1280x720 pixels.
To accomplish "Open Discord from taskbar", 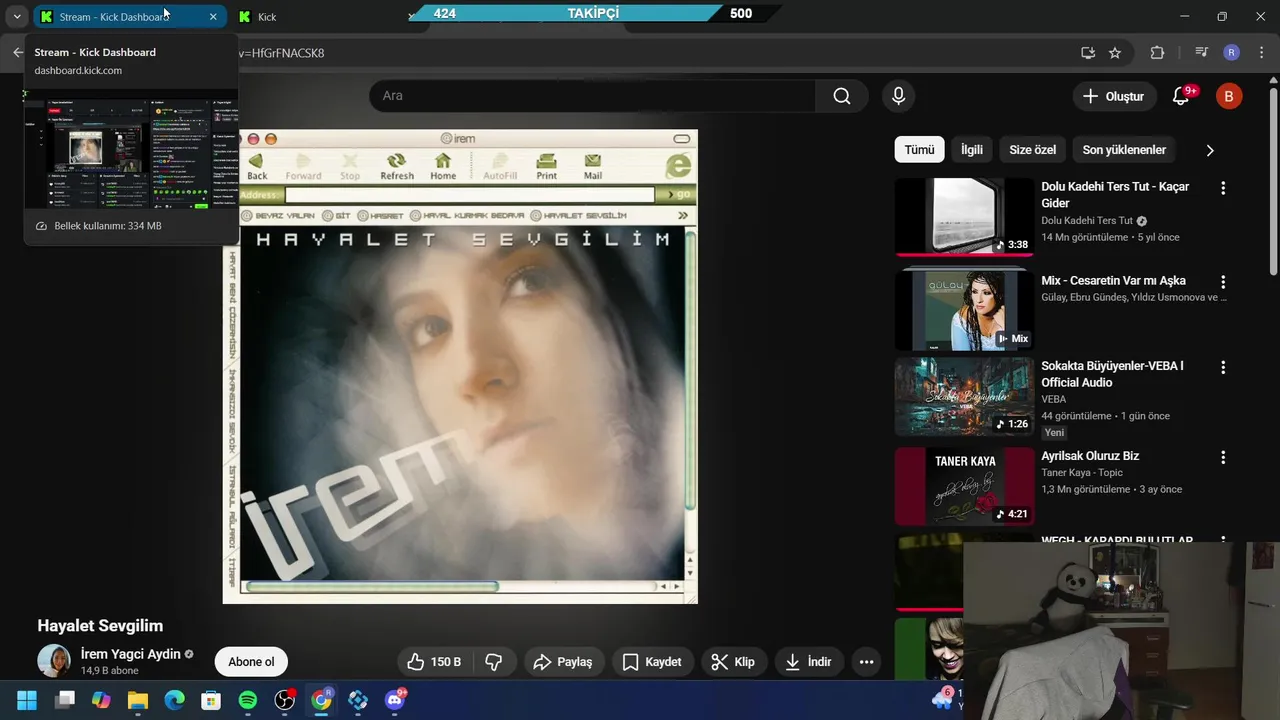I will (395, 700).
